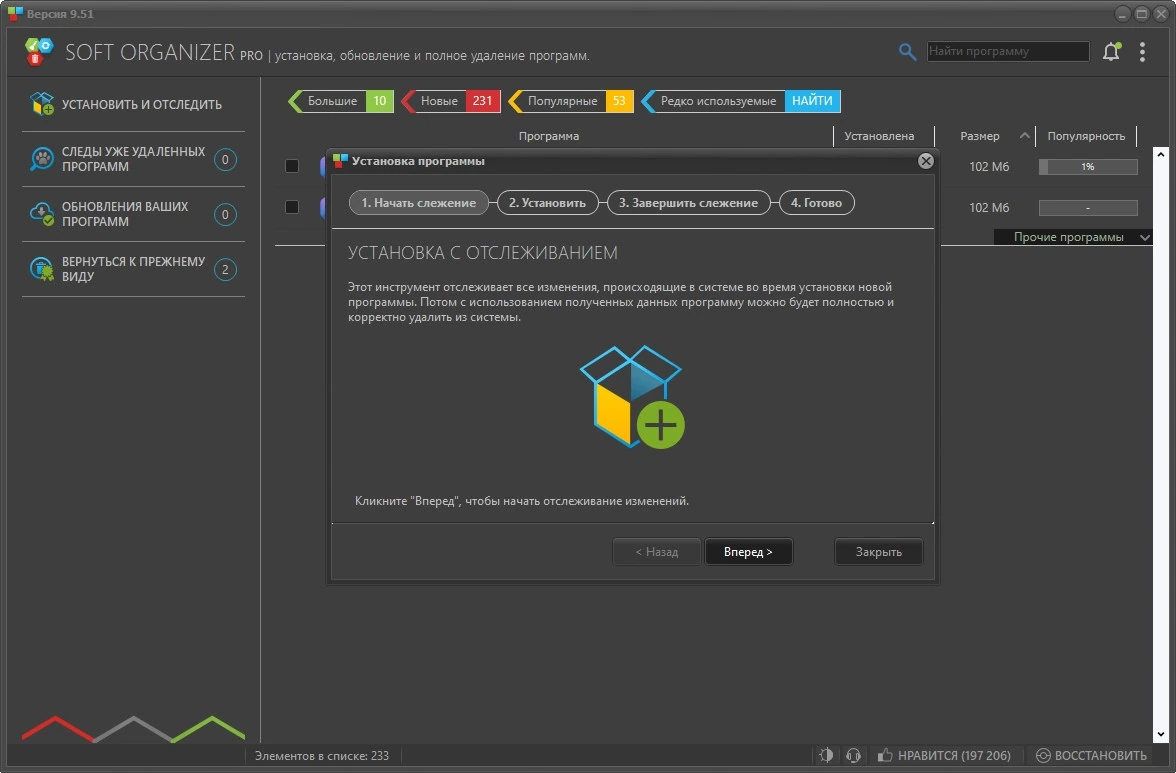Sort by the "Популярность" column header
This screenshot has width=1176, height=773.
pyautogui.click(x=1086, y=136)
